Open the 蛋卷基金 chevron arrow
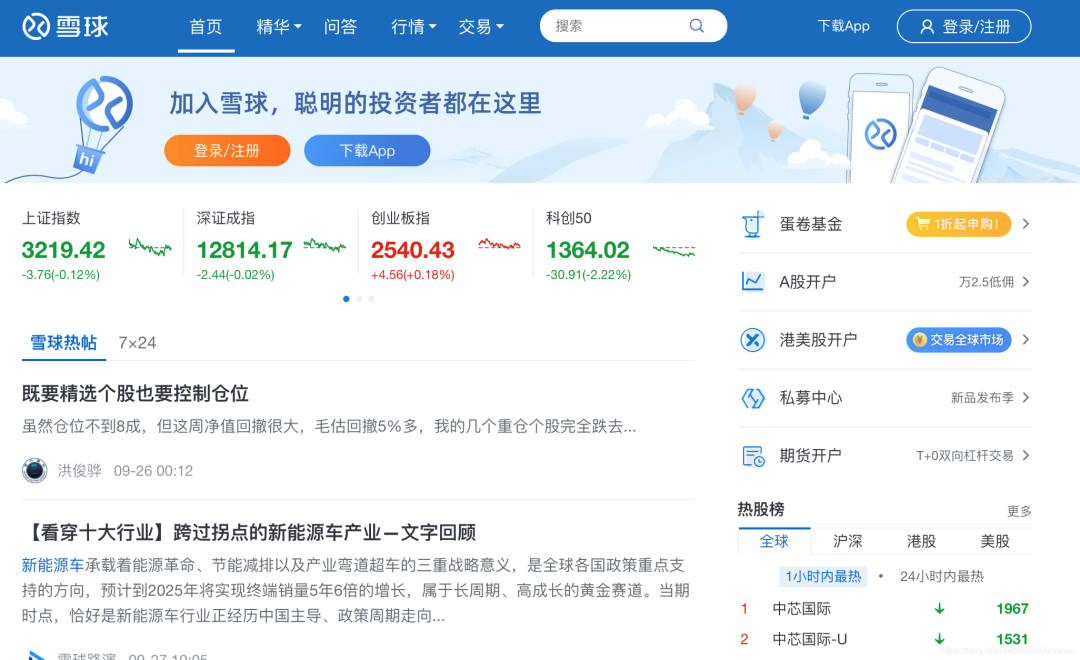The width and height of the screenshot is (1080, 660). pyautogui.click(x=1026, y=224)
